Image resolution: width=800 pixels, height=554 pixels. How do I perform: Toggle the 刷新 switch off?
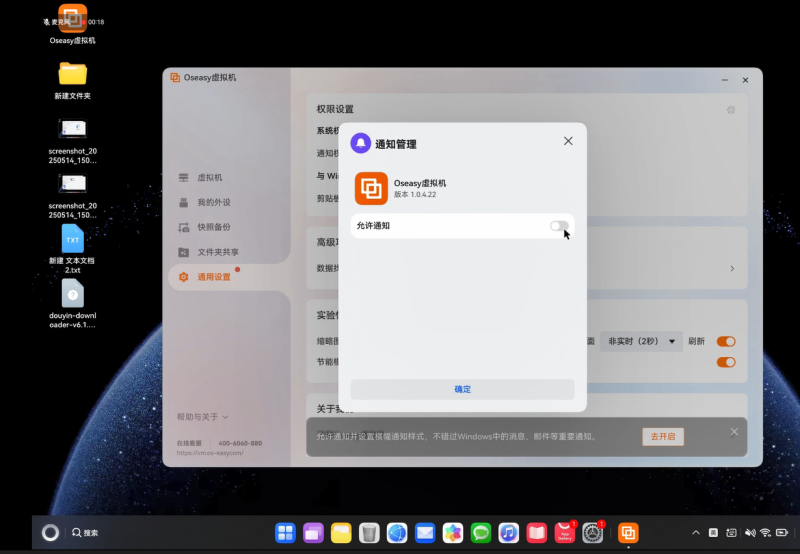(x=726, y=341)
